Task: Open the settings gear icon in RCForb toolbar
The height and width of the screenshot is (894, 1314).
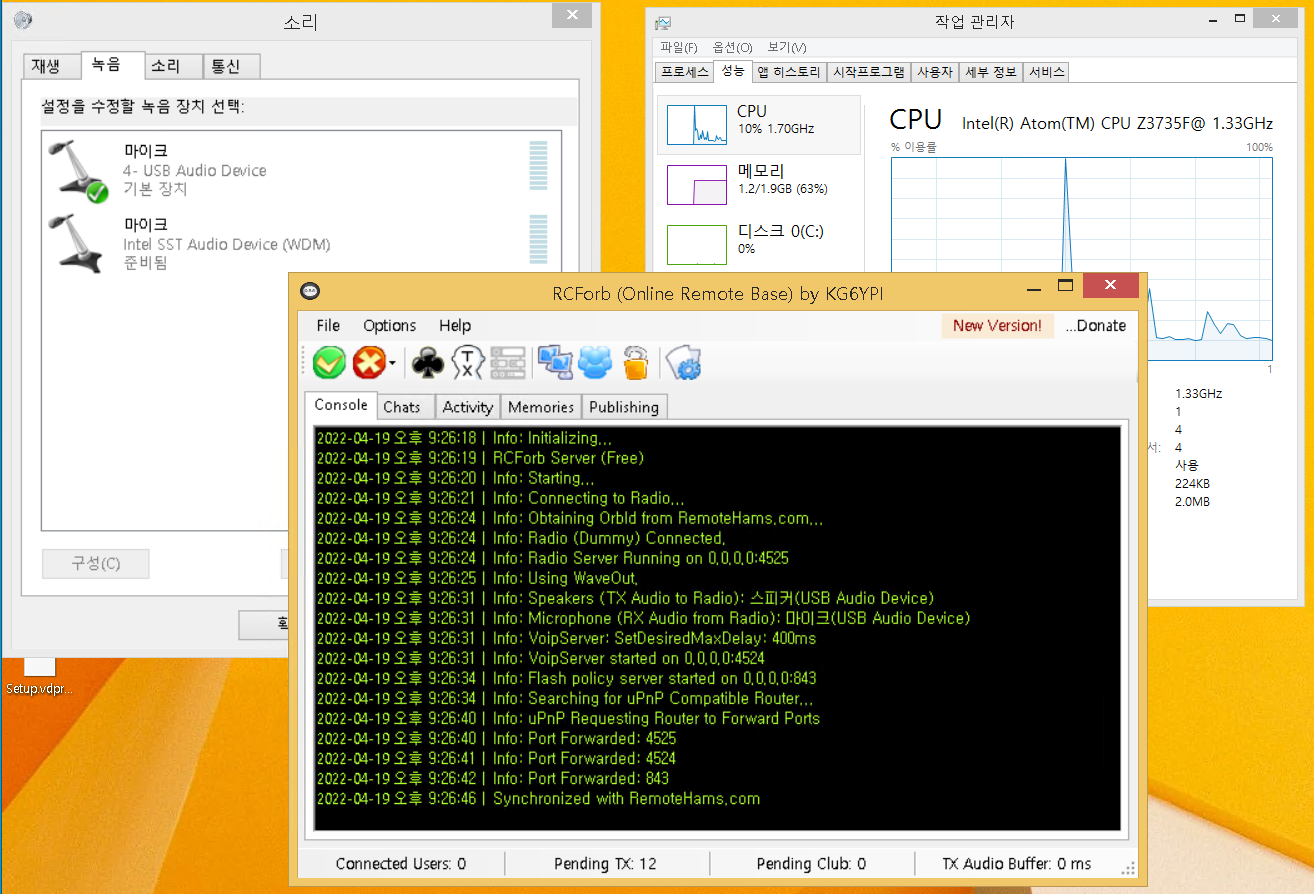Action: (x=683, y=362)
